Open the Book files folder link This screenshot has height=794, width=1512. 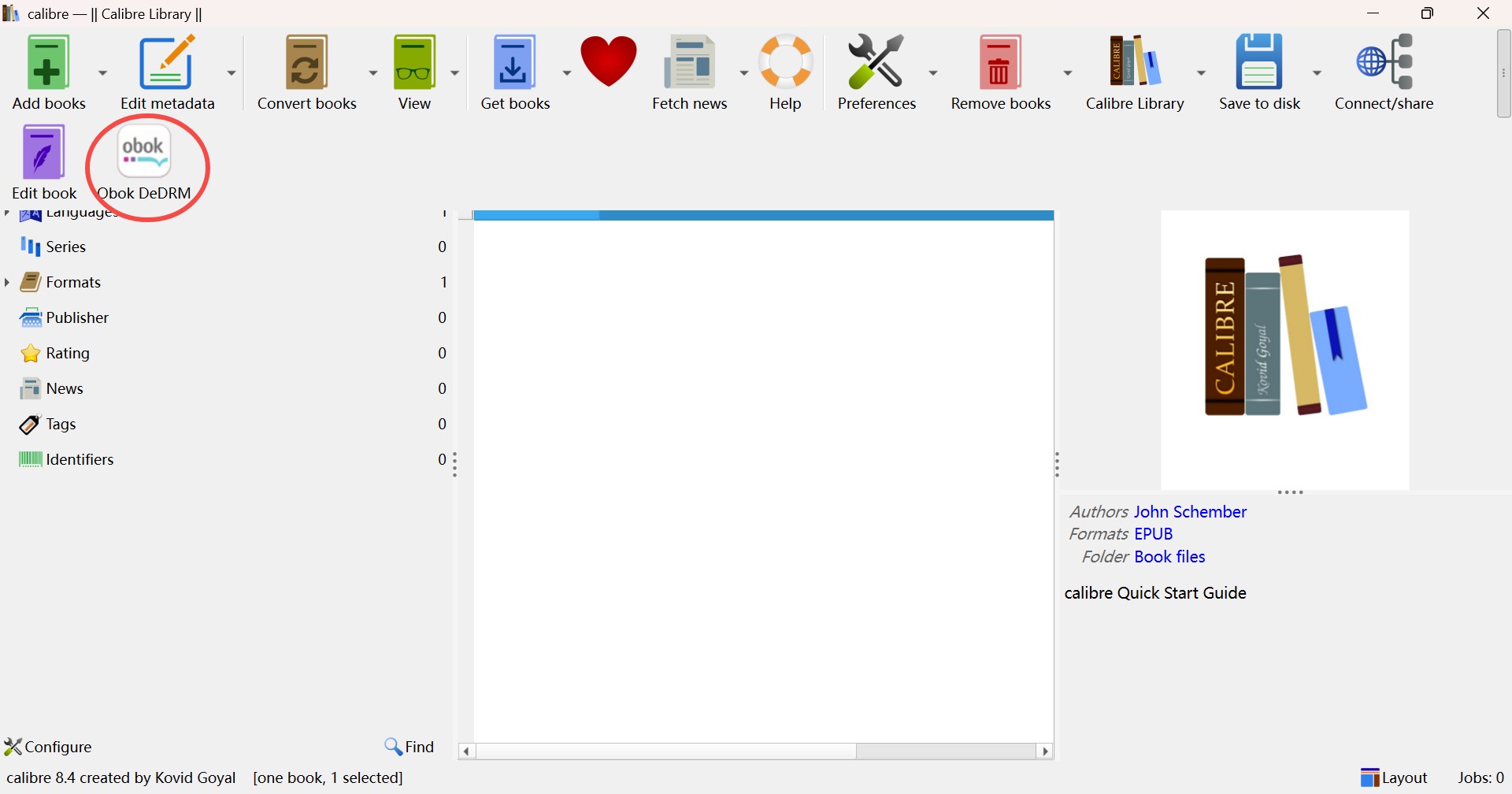pos(1170,556)
